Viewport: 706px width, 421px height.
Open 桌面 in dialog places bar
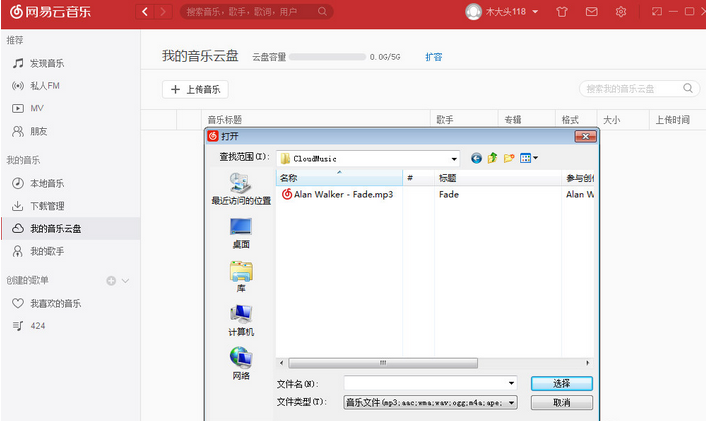pos(241,233)
